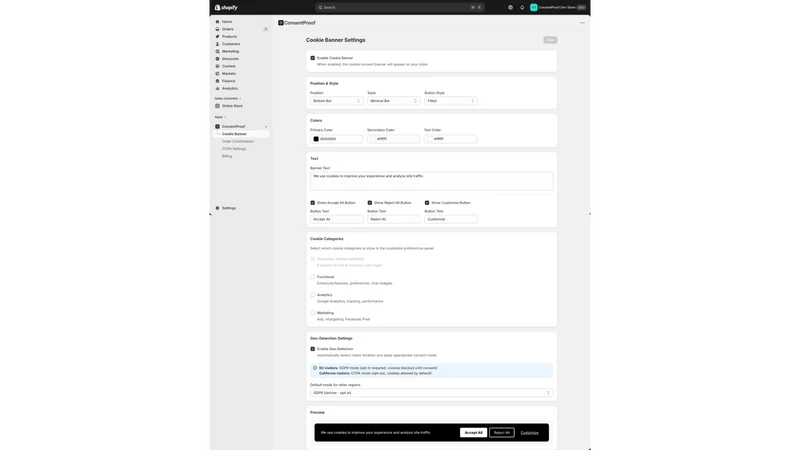
Task: Click the Primary Color black swatch
Action: (316, 139)
